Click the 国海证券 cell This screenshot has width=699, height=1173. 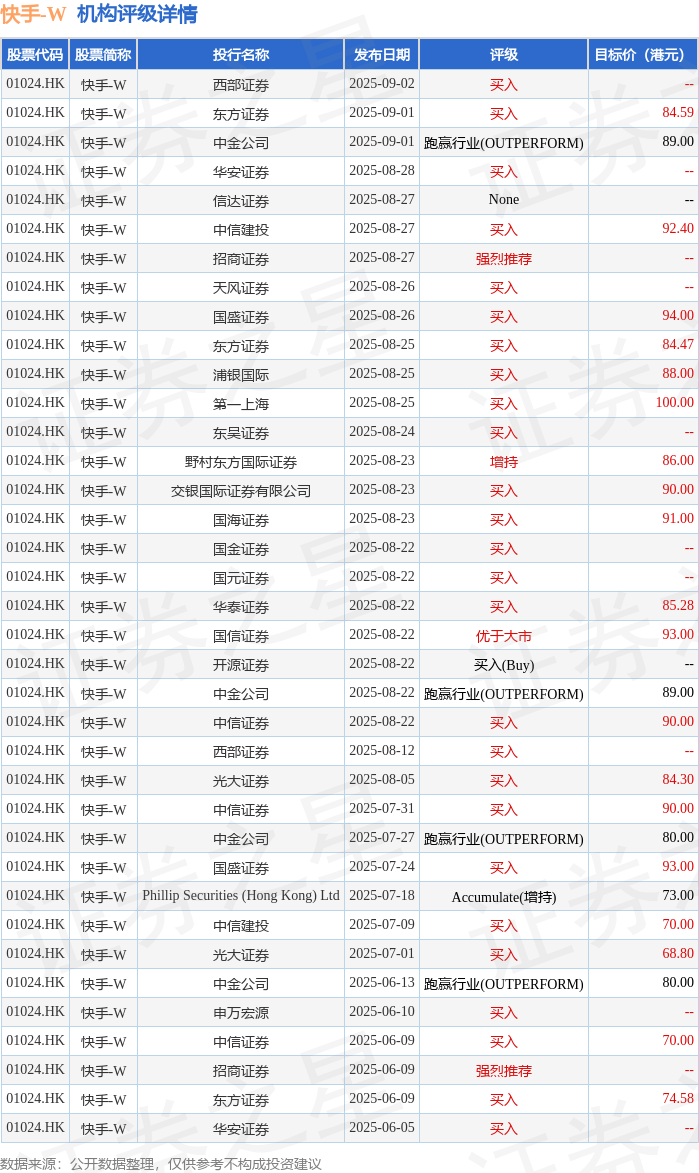[x=241, y=519]
